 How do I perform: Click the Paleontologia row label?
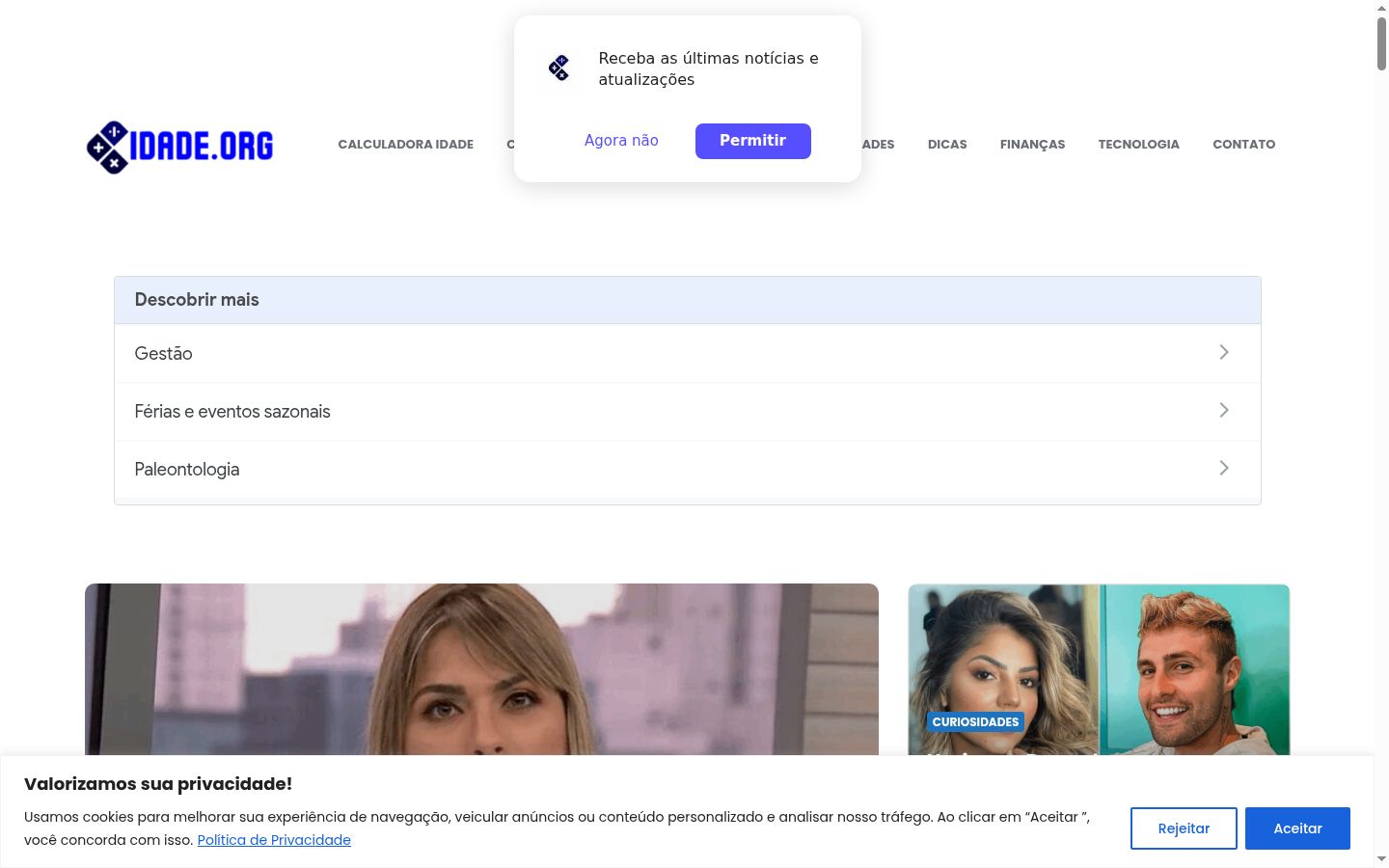pyautogui.click(x=187, y=470)
